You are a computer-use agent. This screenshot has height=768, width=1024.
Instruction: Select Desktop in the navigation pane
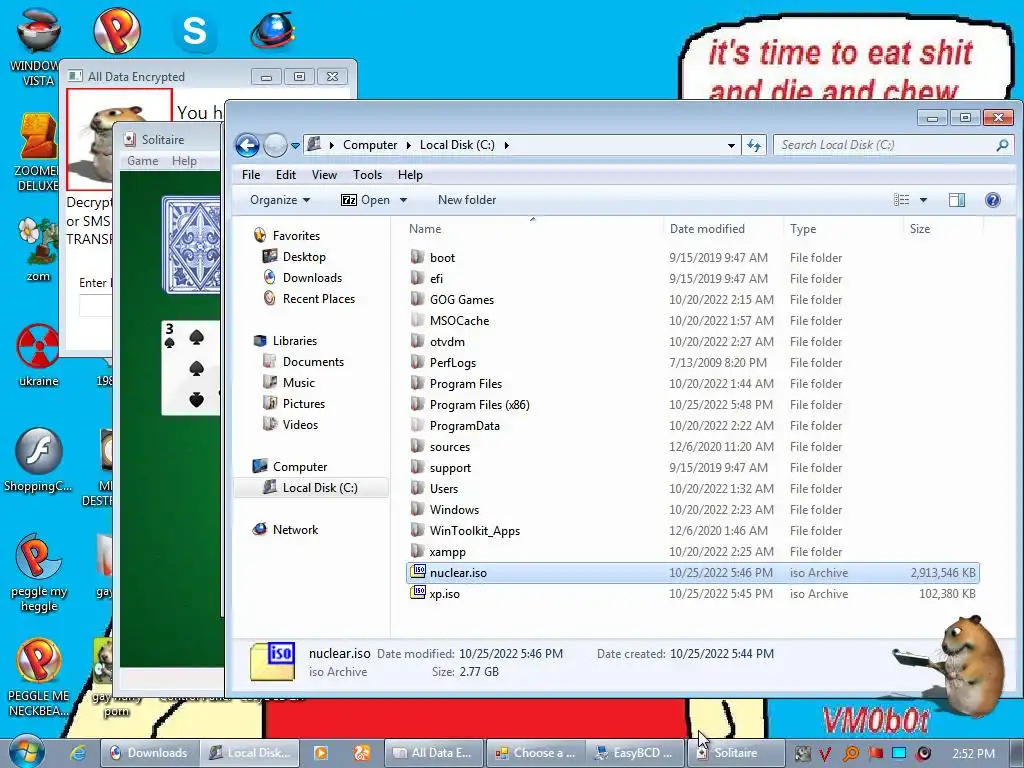pos(304,257)
